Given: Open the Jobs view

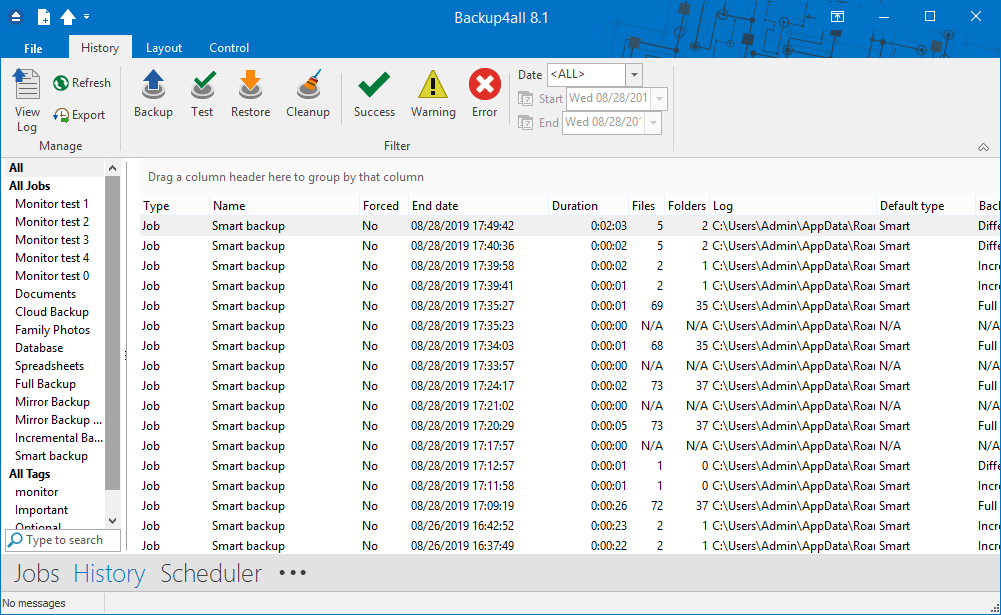Looking at the screenshot, I should (36, 573).
